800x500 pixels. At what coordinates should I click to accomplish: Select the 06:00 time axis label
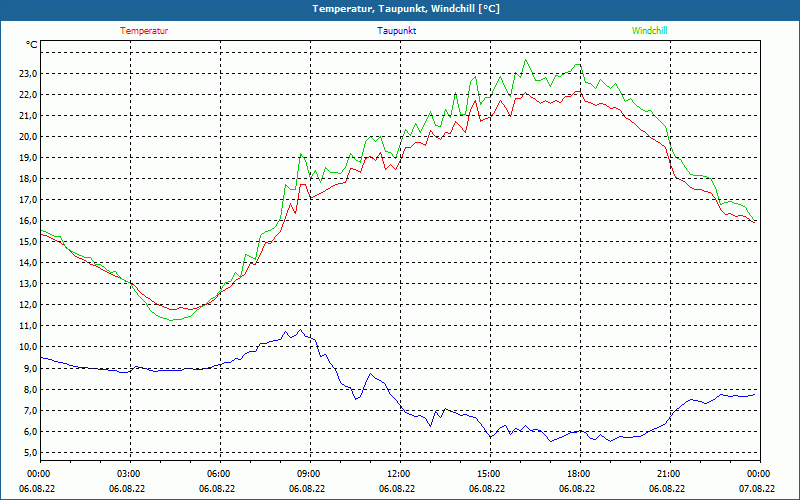219,474
